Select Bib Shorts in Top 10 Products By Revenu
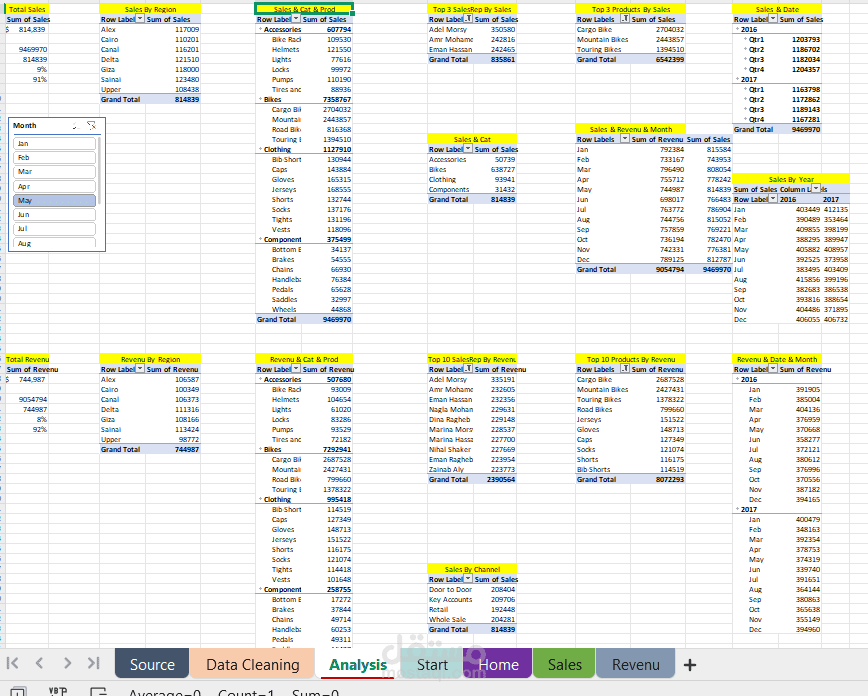Image resolution: width=868 pixels, height=696 pixels. [593, 469]
